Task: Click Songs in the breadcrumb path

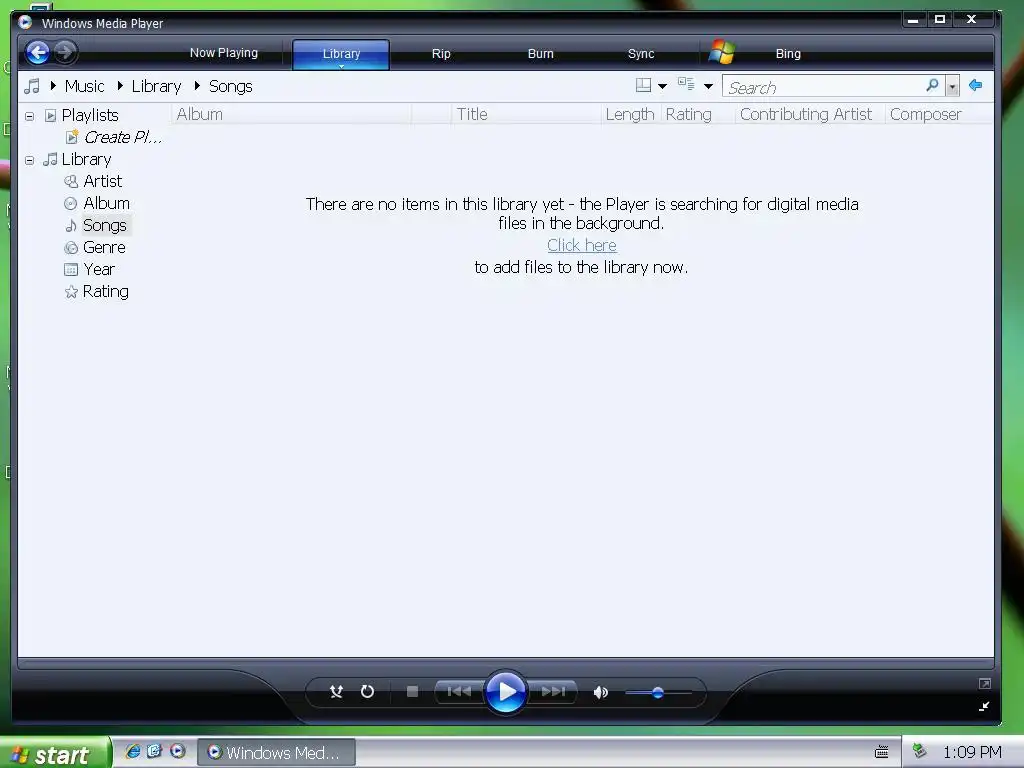Action: (x=231, y=86)
